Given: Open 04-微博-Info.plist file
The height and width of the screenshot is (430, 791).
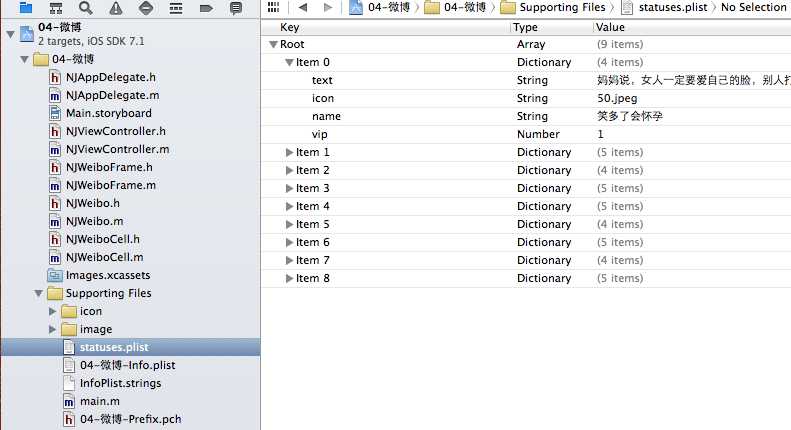Looking at the screenshot, I should coord(127,365).
